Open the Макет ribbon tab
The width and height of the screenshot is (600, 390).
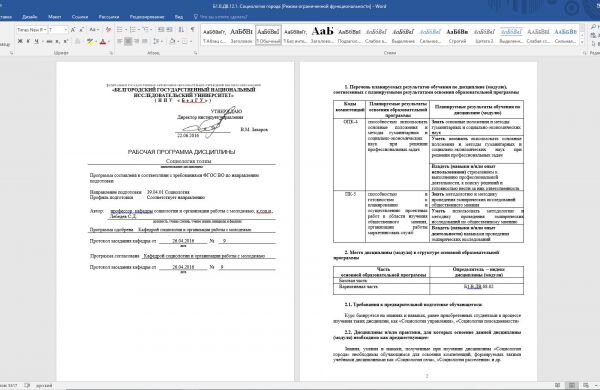coord(55,17)
